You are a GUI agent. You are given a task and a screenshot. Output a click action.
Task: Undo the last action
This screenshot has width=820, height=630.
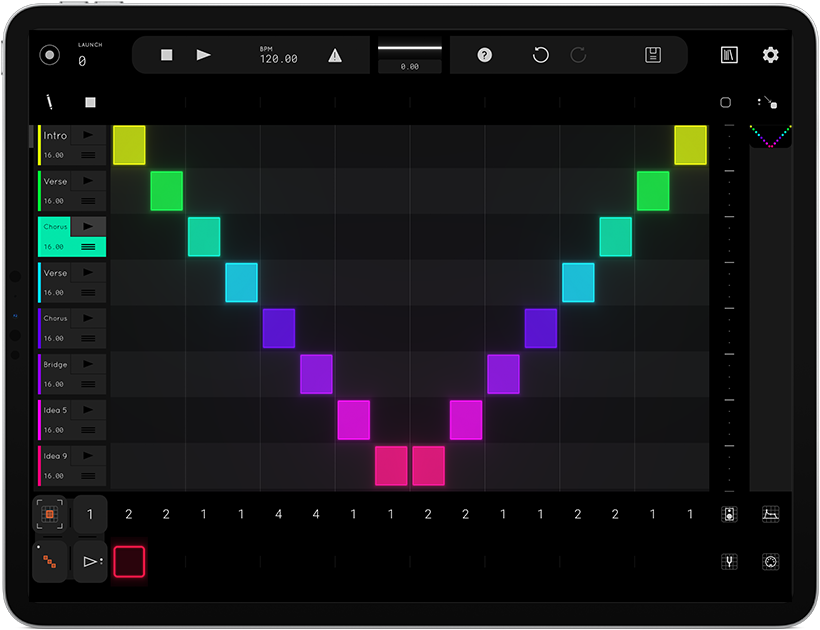(x=541, y=55)
